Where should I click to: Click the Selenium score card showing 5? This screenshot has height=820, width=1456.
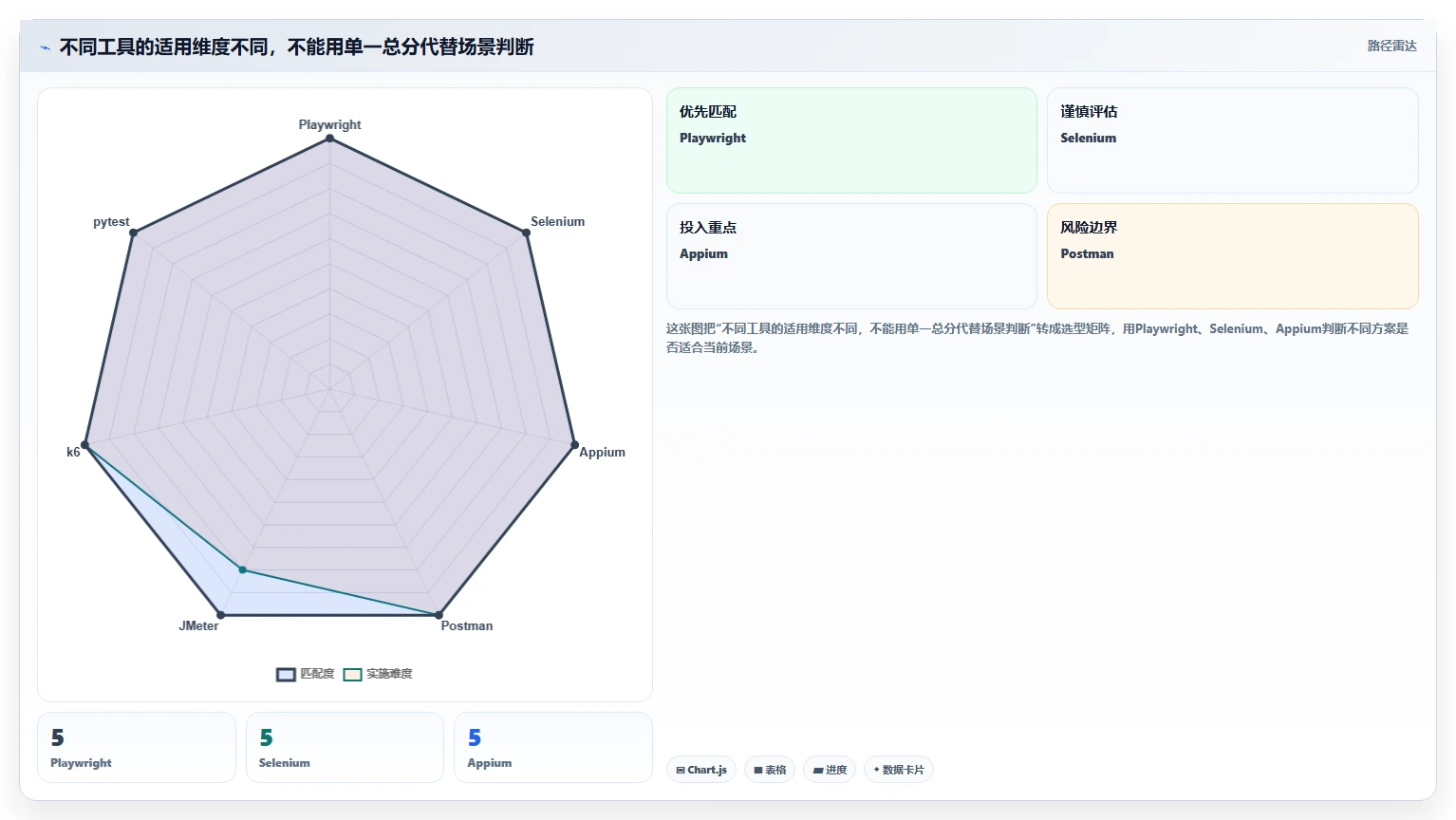[345, 748]
